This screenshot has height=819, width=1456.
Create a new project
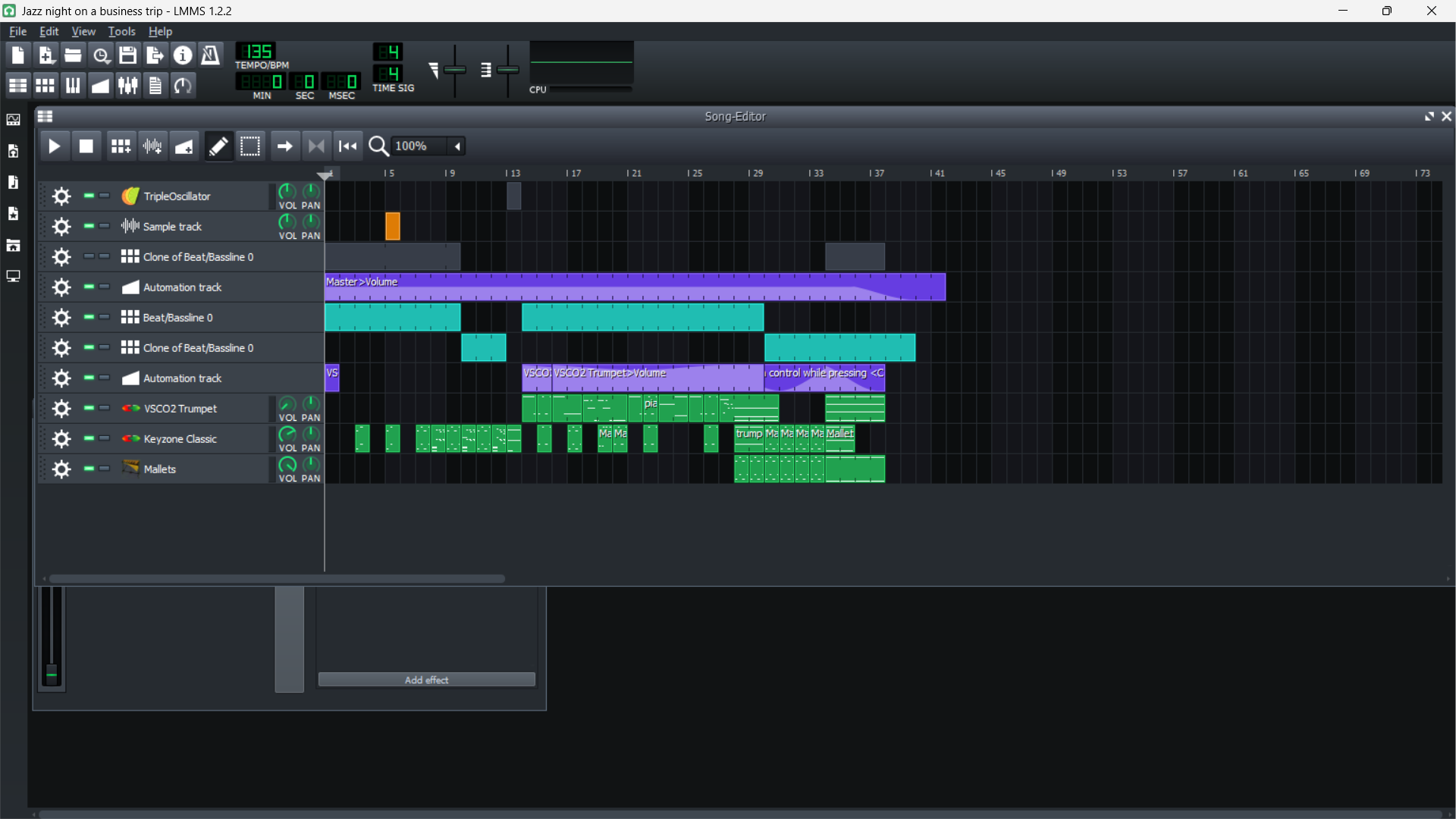pos(17,55)
